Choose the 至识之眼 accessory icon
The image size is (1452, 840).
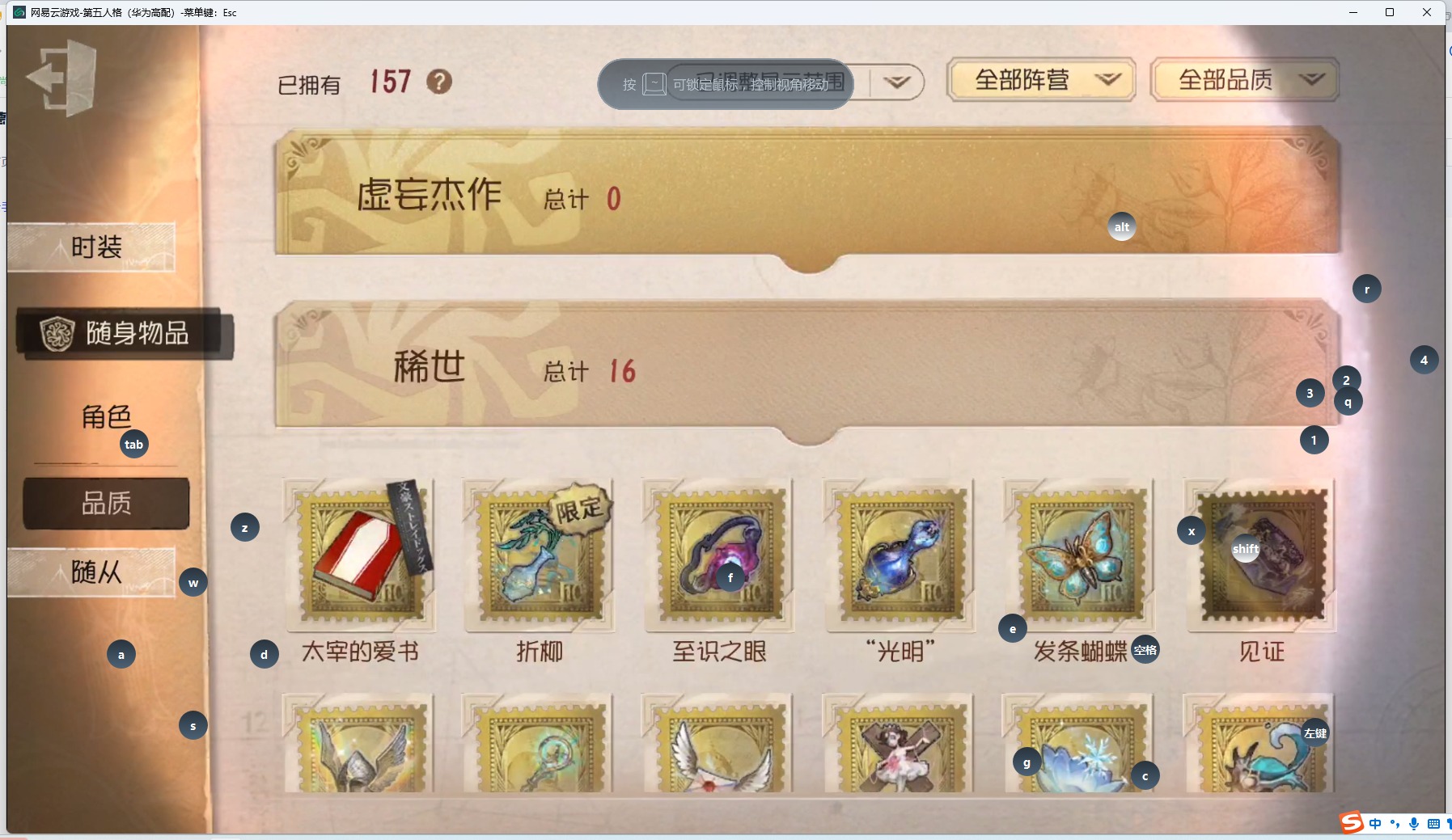(x=719, y=555)
